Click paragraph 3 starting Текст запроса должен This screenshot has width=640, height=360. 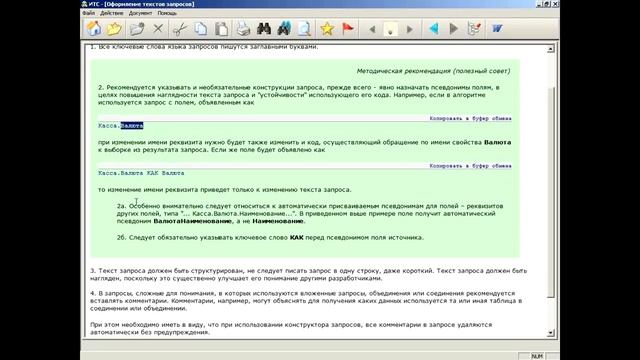[x=309, y=274]
